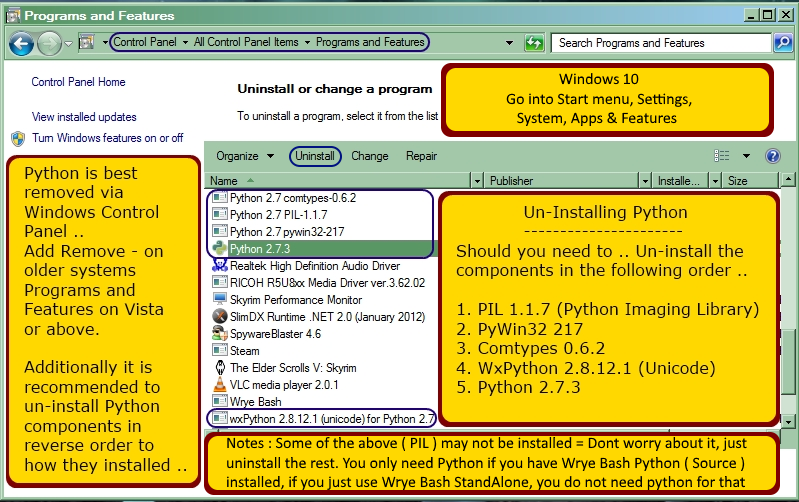This screenshot has width=799, height=502.
Task: Expand the Organize dropdown menu
Action: click(x=245, y=156)
